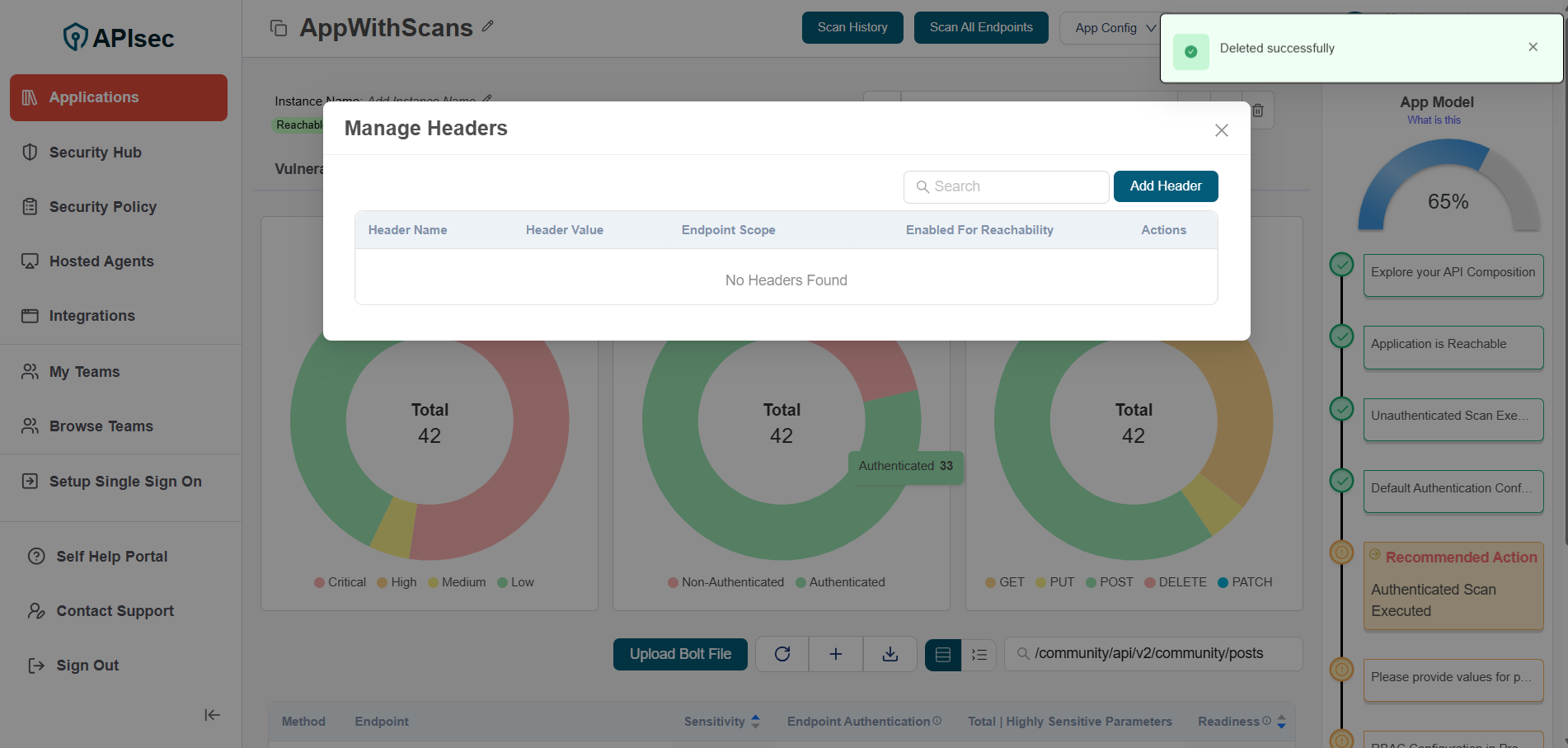1568x748 pixels.
Task: Sort by the Readiness column arrows
Action: 1281,722
